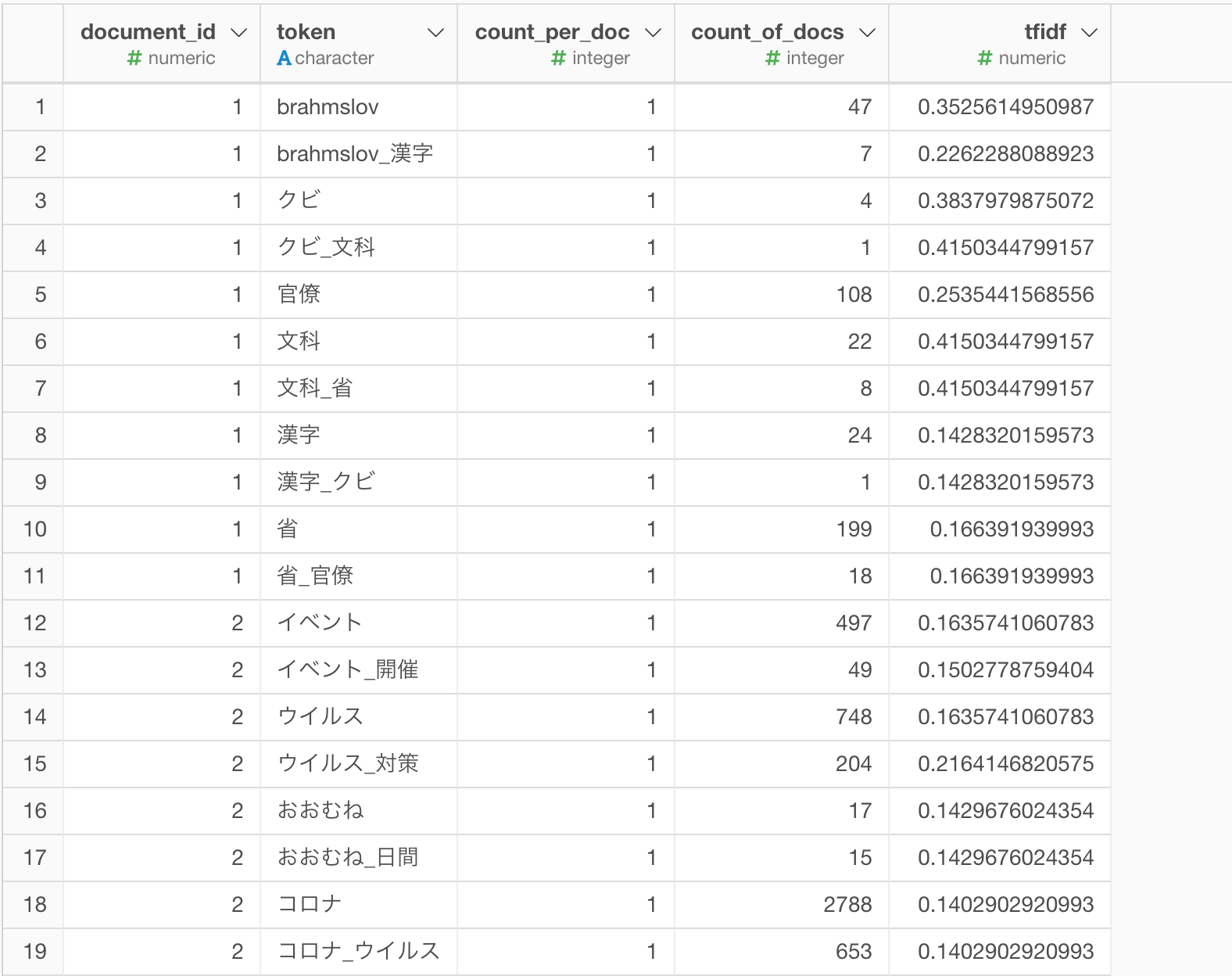Open document_id column dropdown arrow

(239, 32)
